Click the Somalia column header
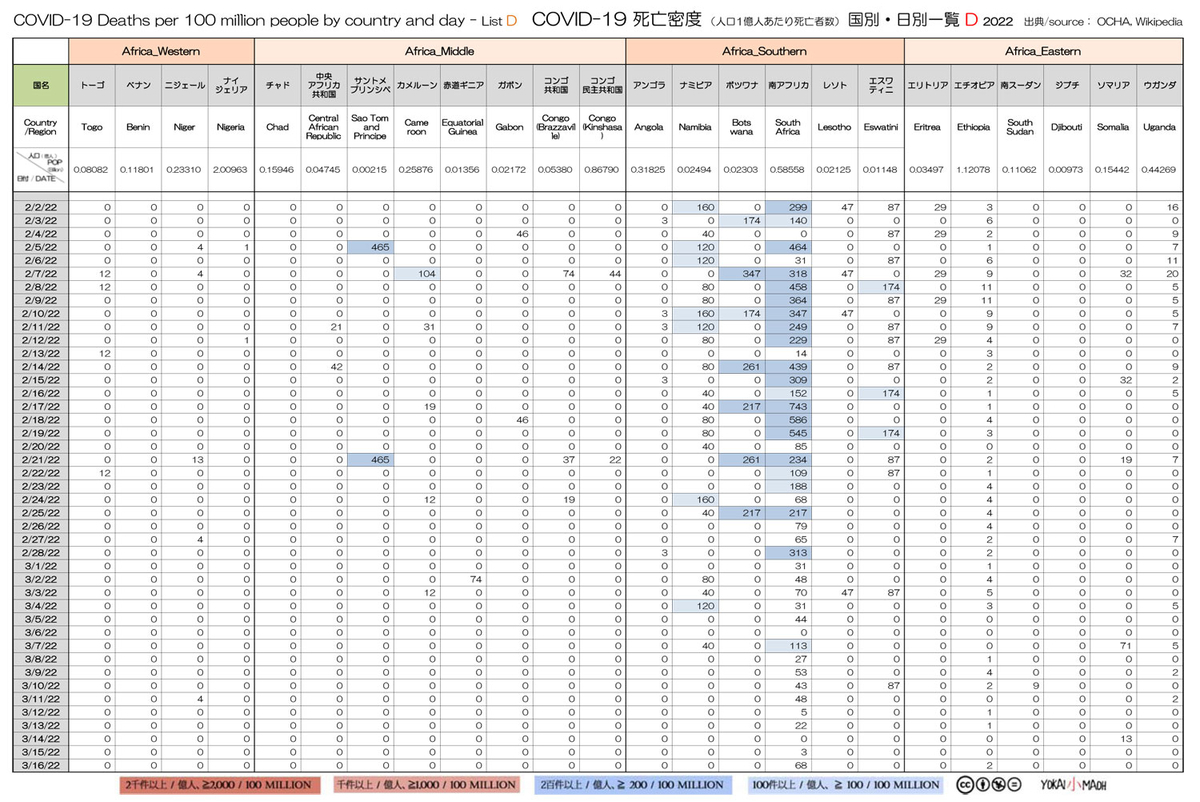 point(1111,127)
